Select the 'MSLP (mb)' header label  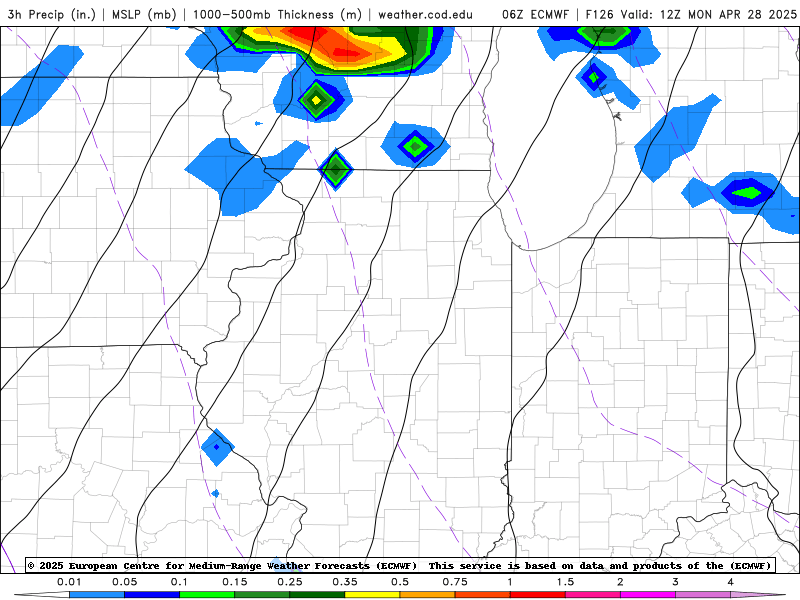(144, 14)
